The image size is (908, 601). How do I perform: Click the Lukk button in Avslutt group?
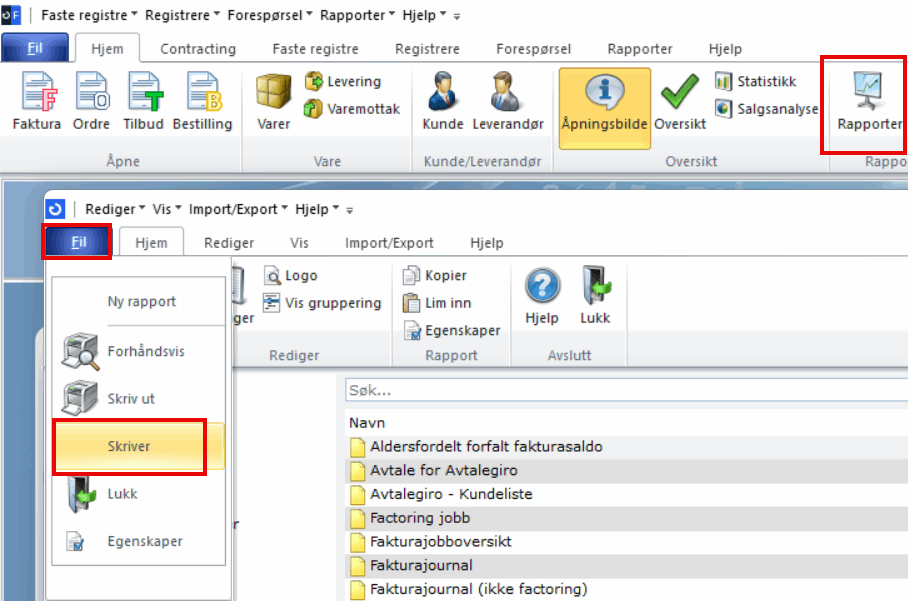pyautogui.click(x=595, y=299)
